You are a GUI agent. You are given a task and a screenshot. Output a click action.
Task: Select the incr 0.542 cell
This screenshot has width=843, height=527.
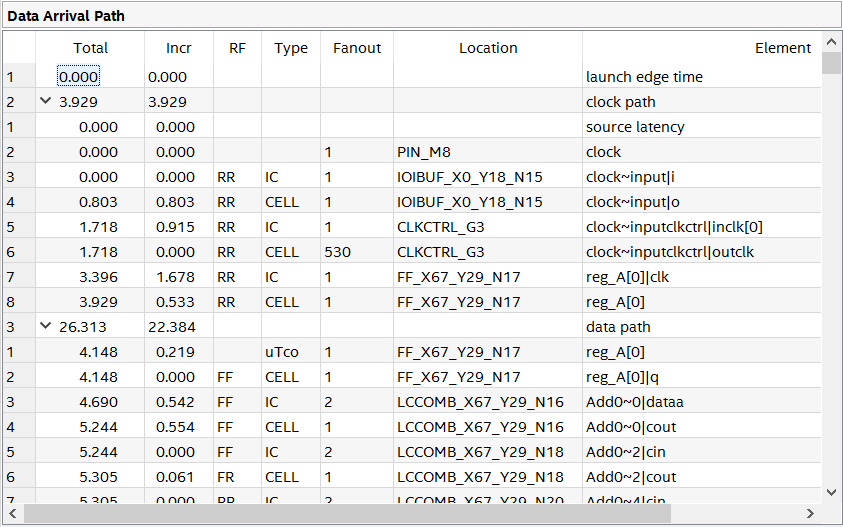[178, 402]
